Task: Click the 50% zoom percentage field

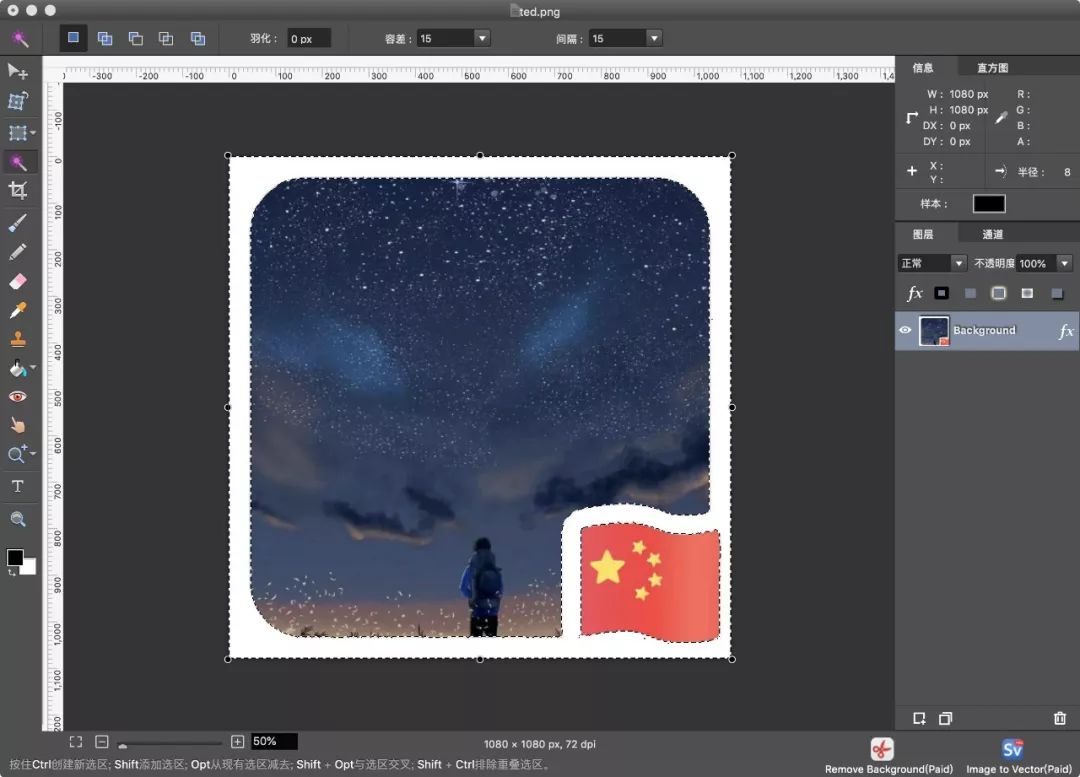Action: (274, 741)
